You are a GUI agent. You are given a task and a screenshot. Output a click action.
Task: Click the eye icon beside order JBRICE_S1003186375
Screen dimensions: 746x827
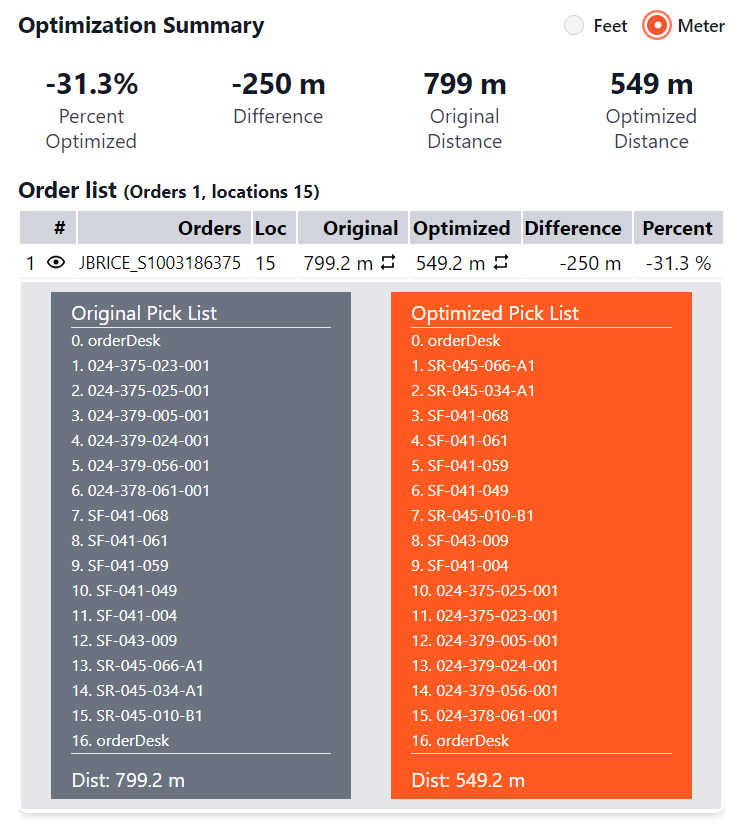click(56, 264)
